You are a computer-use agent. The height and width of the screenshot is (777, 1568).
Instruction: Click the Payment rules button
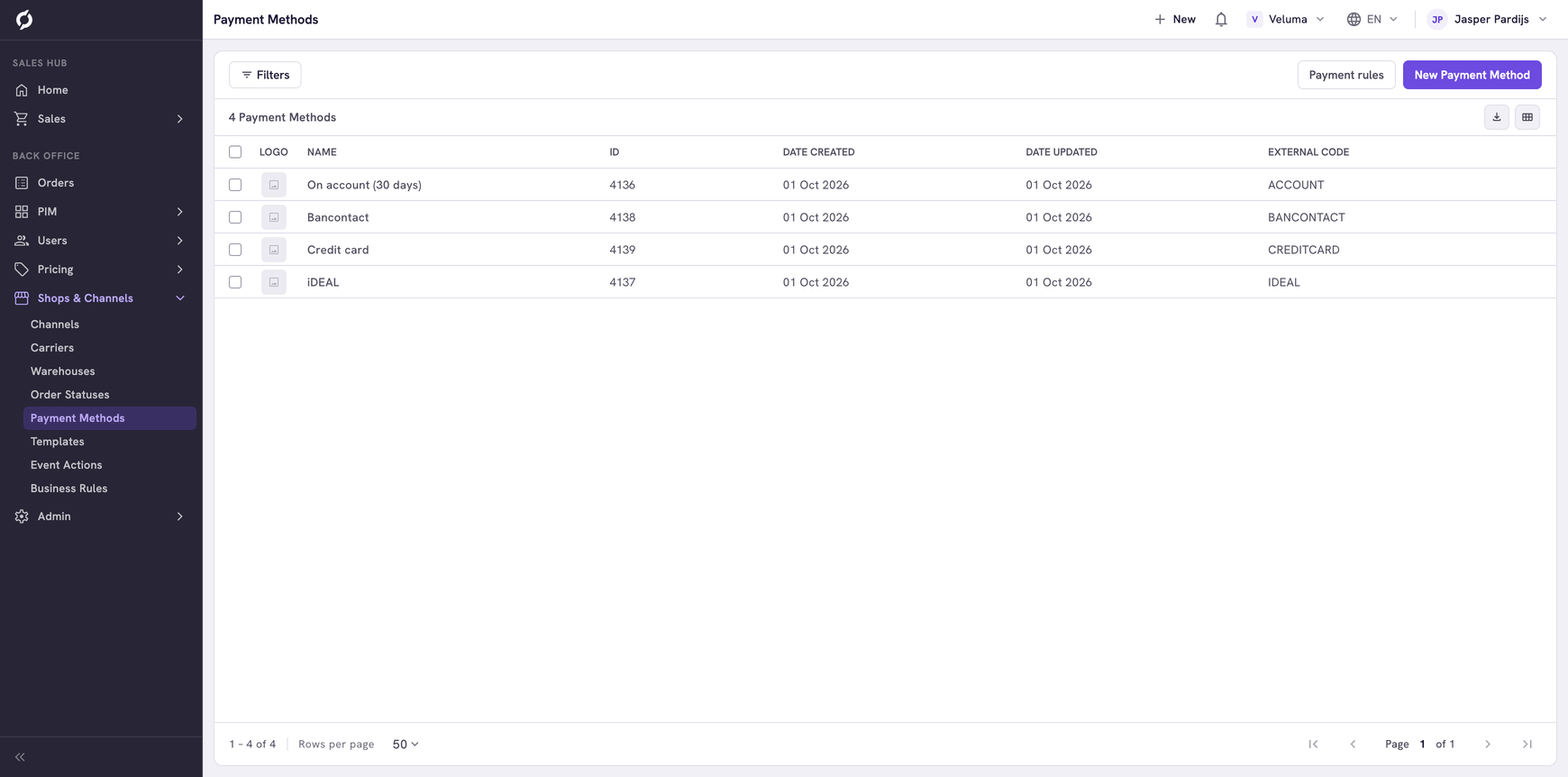point(1346,75)
